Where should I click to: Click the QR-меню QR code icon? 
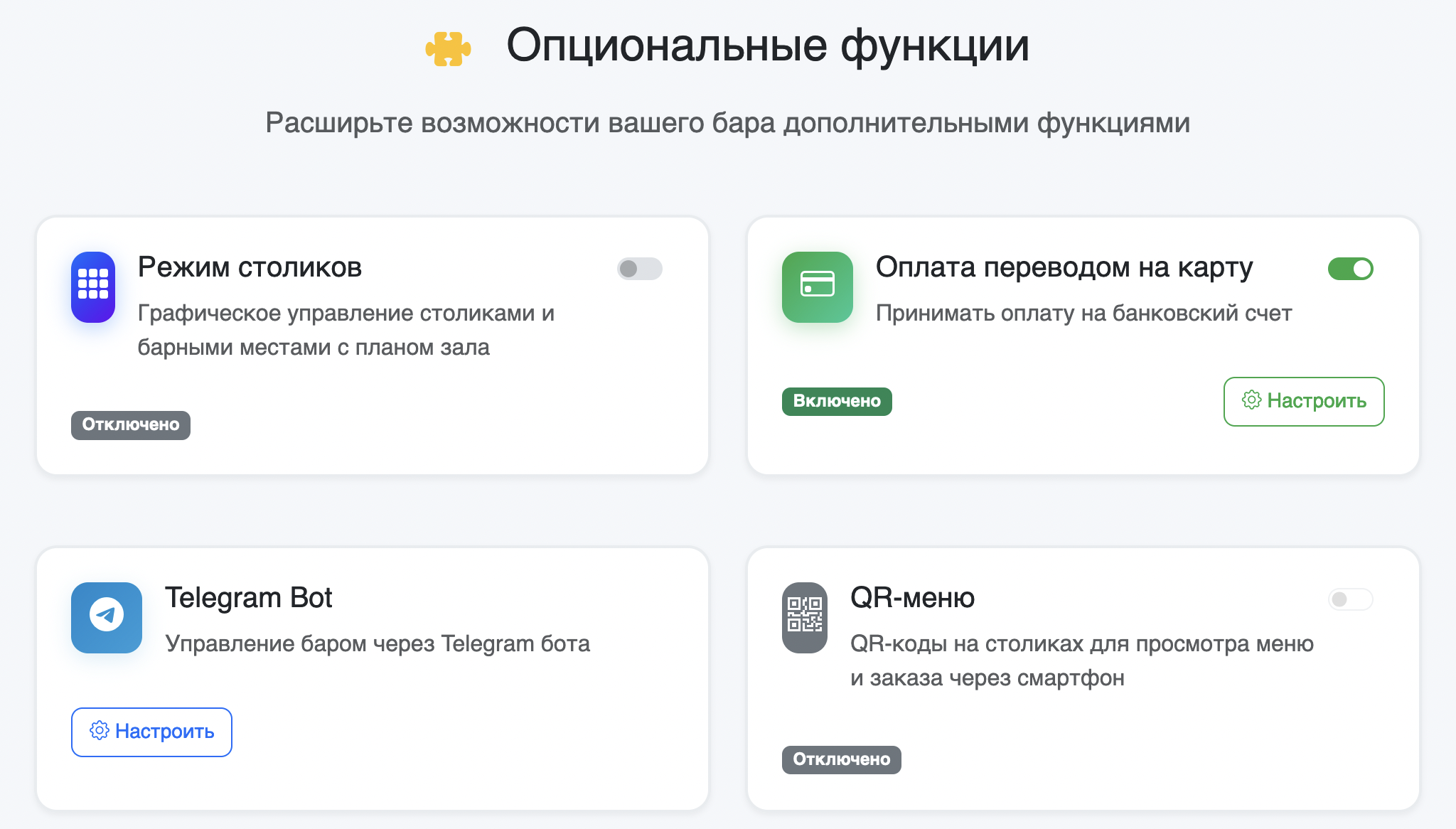coord(804,617)
